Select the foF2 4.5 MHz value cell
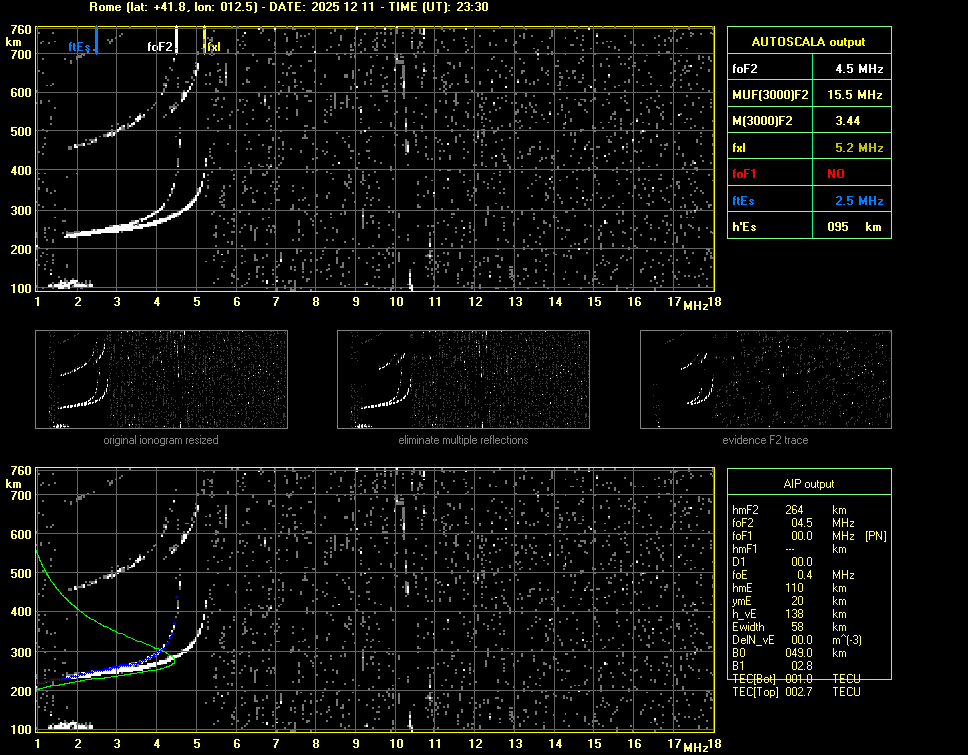 (859, 69)
